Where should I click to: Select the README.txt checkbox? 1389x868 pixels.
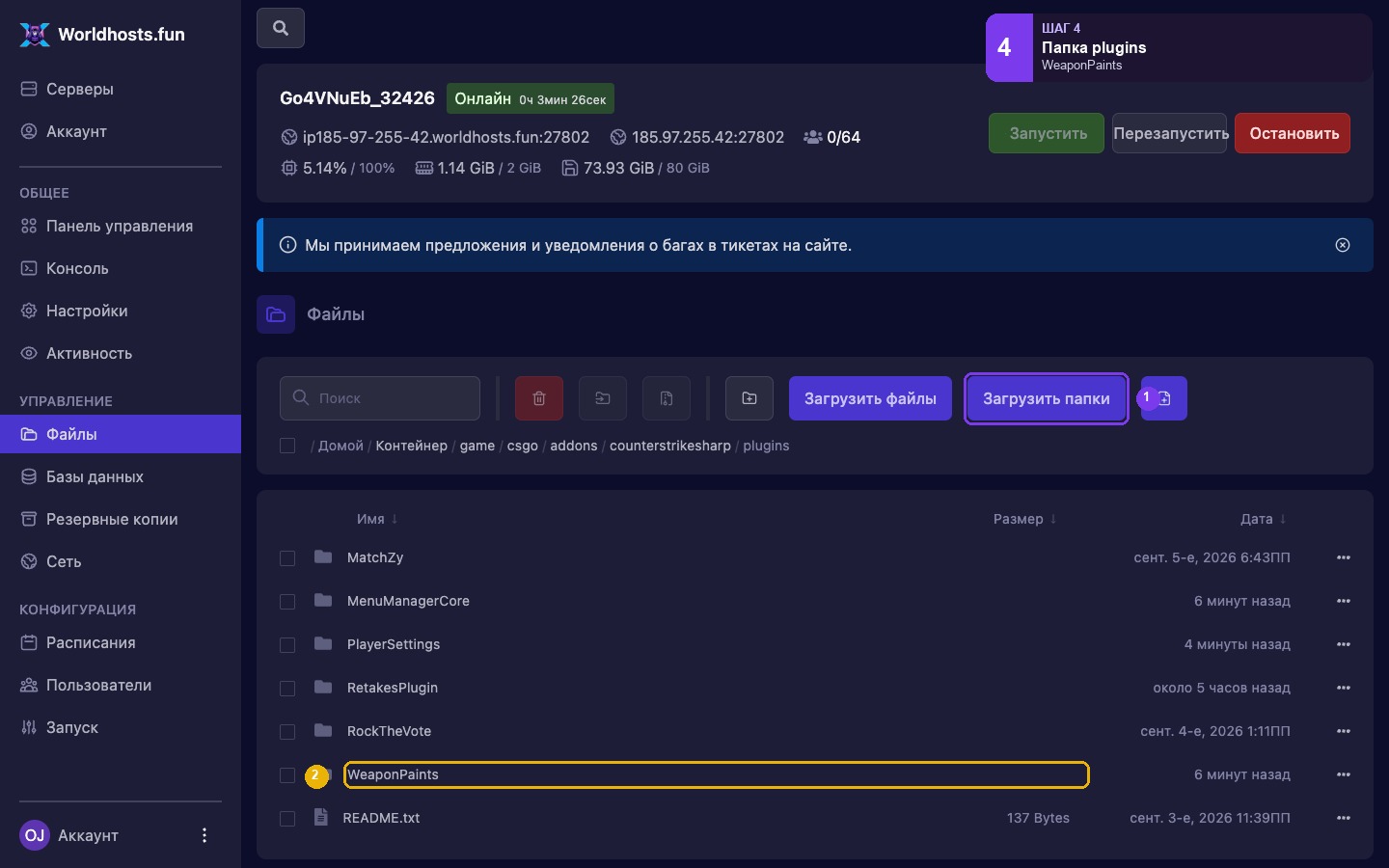coord(287,819)
